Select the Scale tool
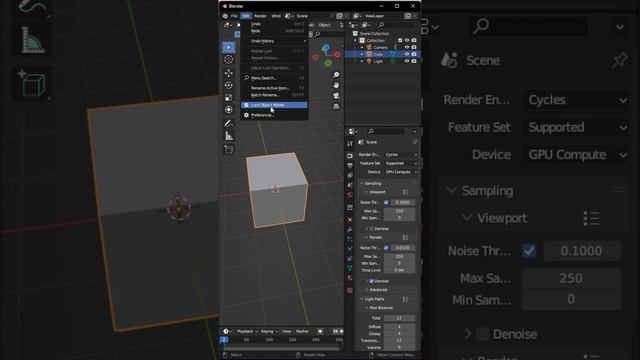The image size is (640, 360). 229,98
